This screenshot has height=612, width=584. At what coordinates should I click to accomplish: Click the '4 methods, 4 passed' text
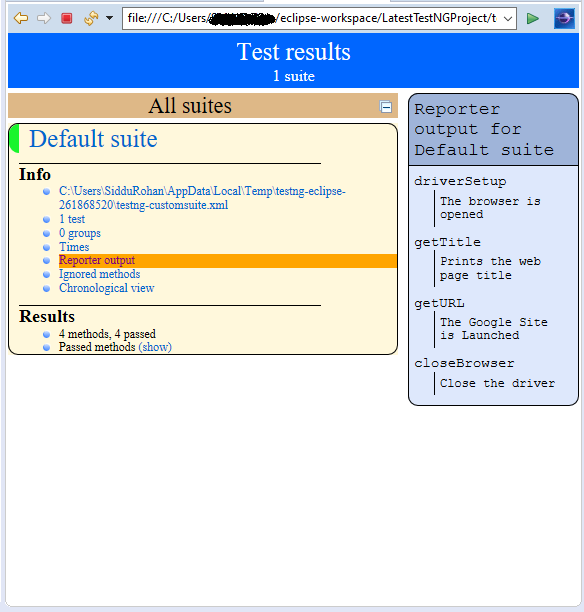click(107, 334)
